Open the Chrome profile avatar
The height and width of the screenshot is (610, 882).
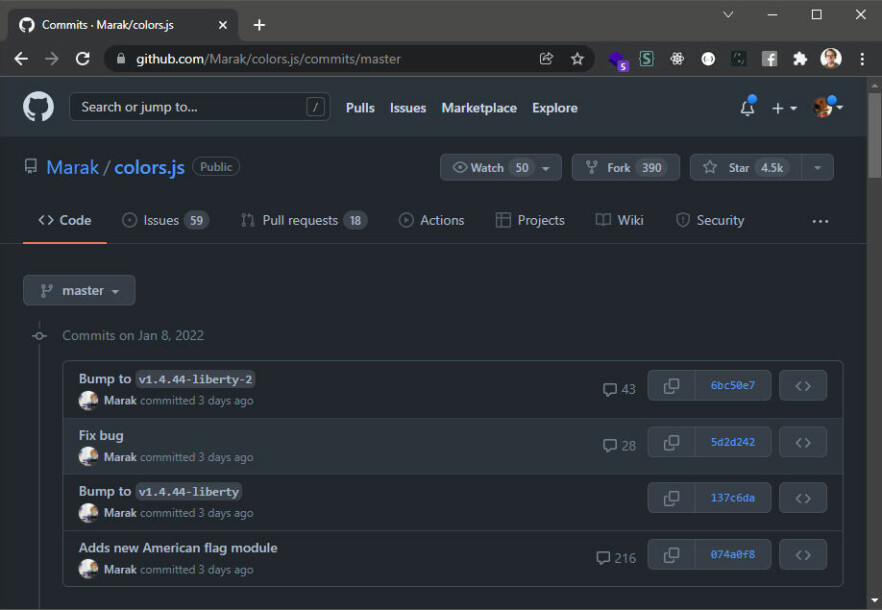tap(831, 58)
